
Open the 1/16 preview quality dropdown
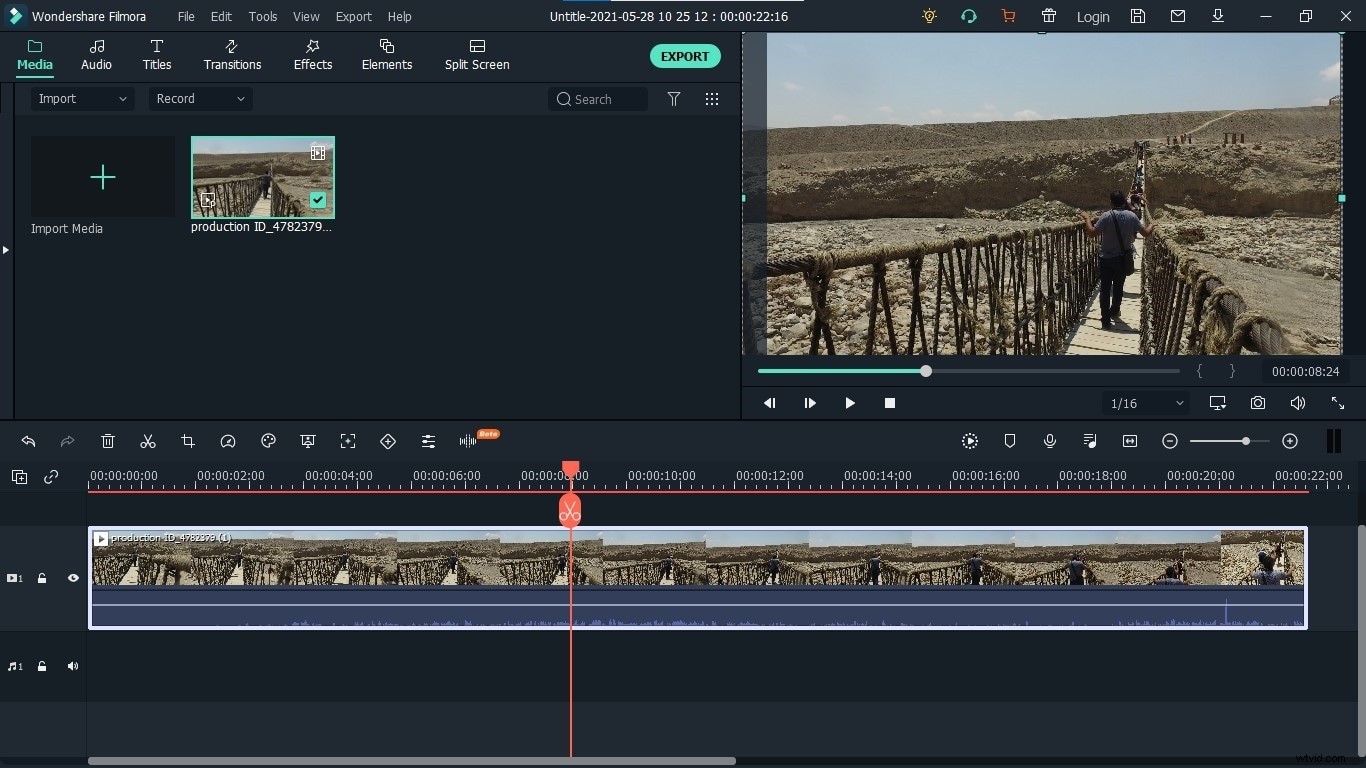click(x=1144, y=403)
